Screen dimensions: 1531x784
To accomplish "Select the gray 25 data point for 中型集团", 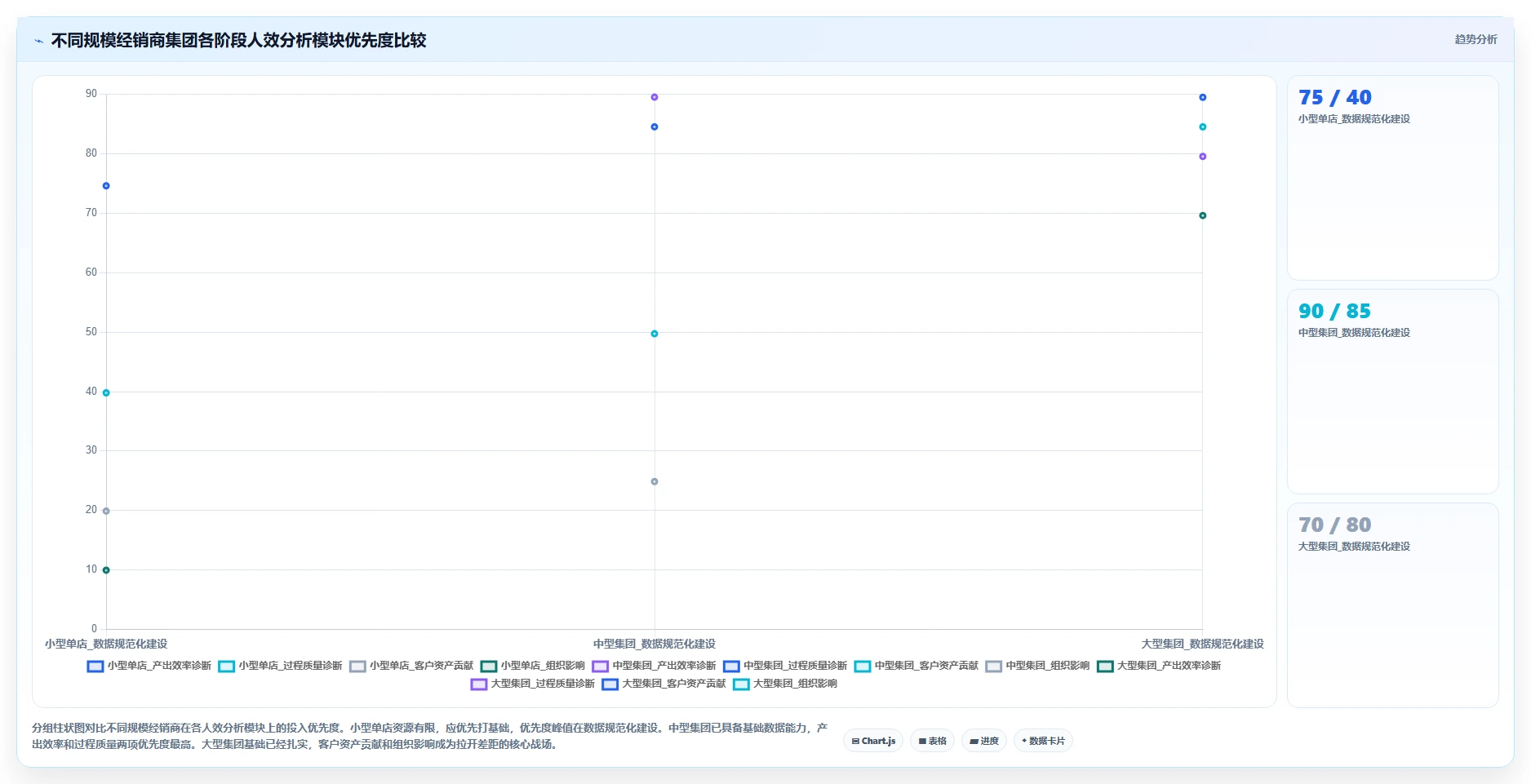I will click(x=655, y=481).
